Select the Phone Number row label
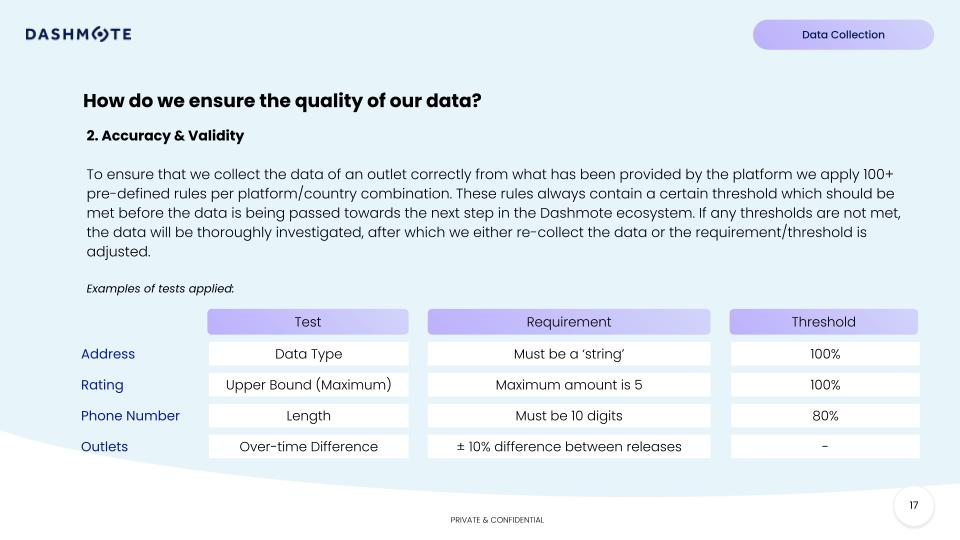The width and height of the screenshot is (960, 540). coord(130,416)
